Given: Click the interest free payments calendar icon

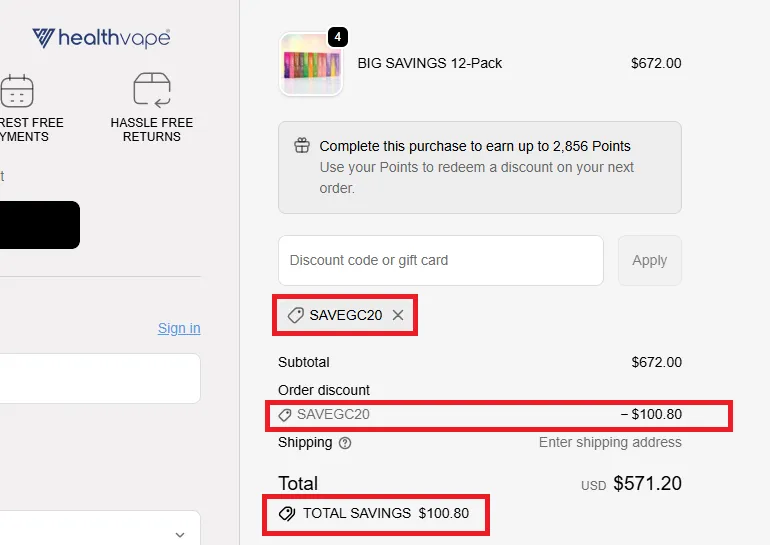Looking at the screenshot, I should (16, 90).
